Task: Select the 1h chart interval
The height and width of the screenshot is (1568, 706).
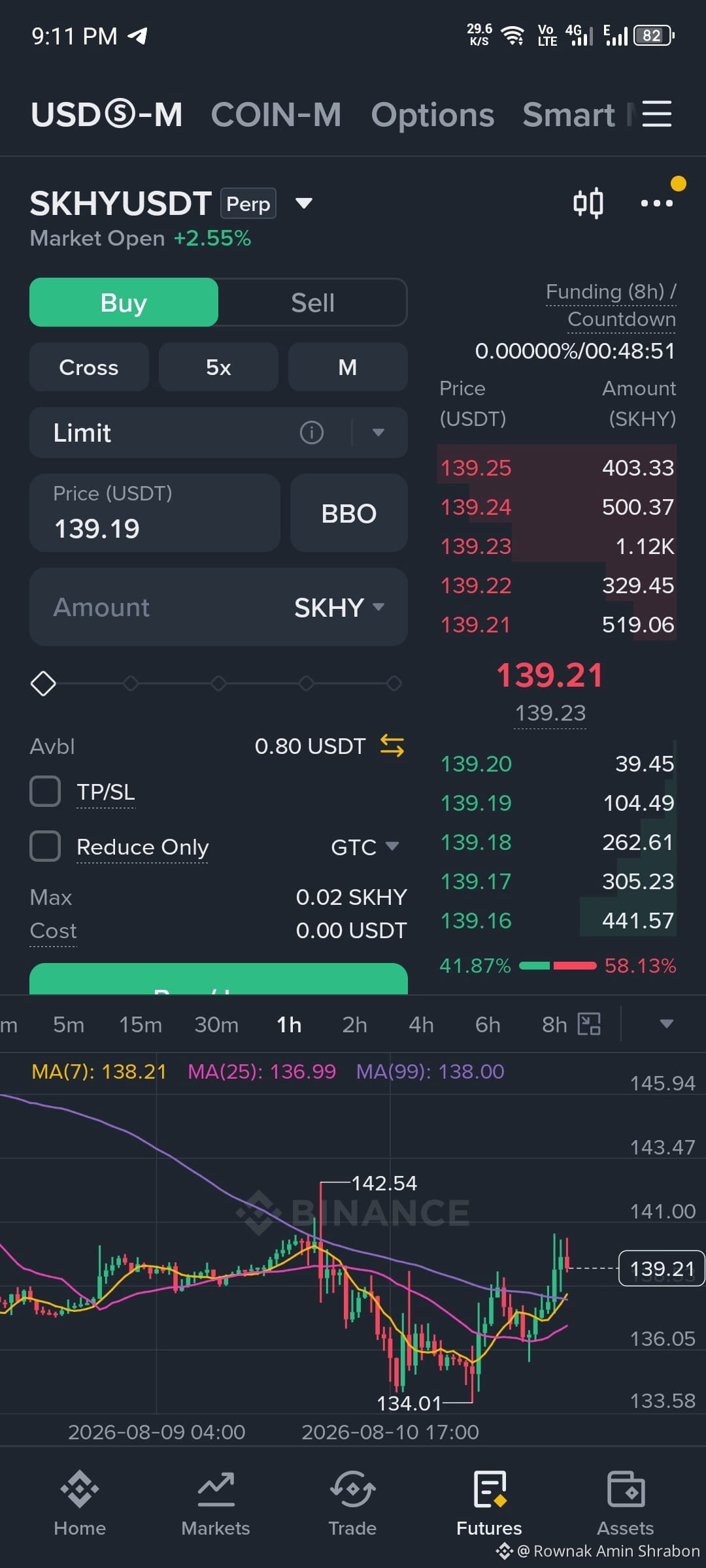Action: (x=289, y=1024)
